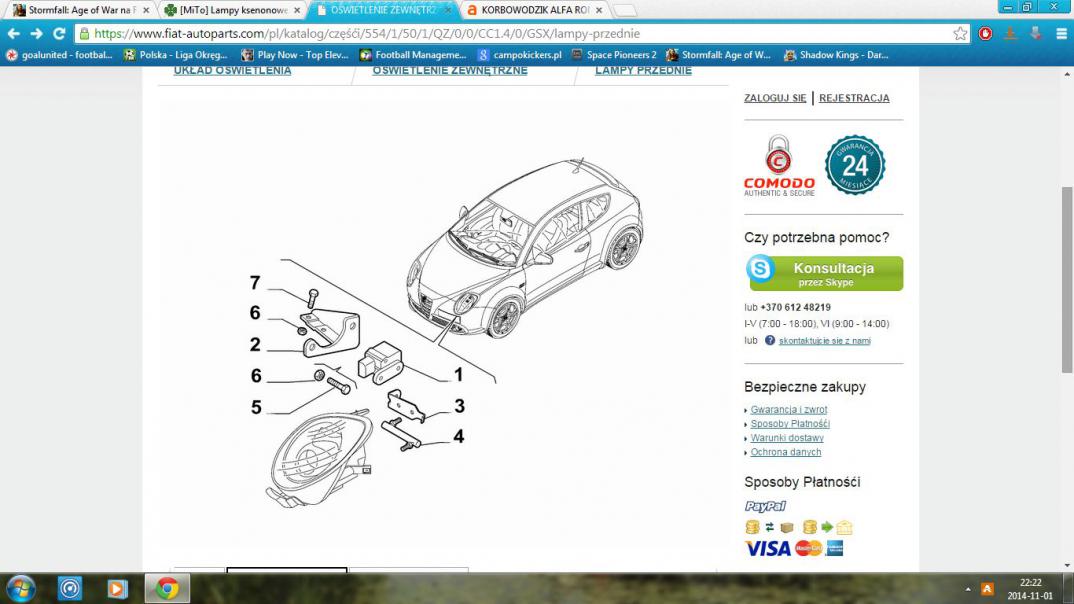The image size is (1074, 604).
Task: Open Sposoby Płatności link
Action: pyautogui.click(x=790, y=424)
